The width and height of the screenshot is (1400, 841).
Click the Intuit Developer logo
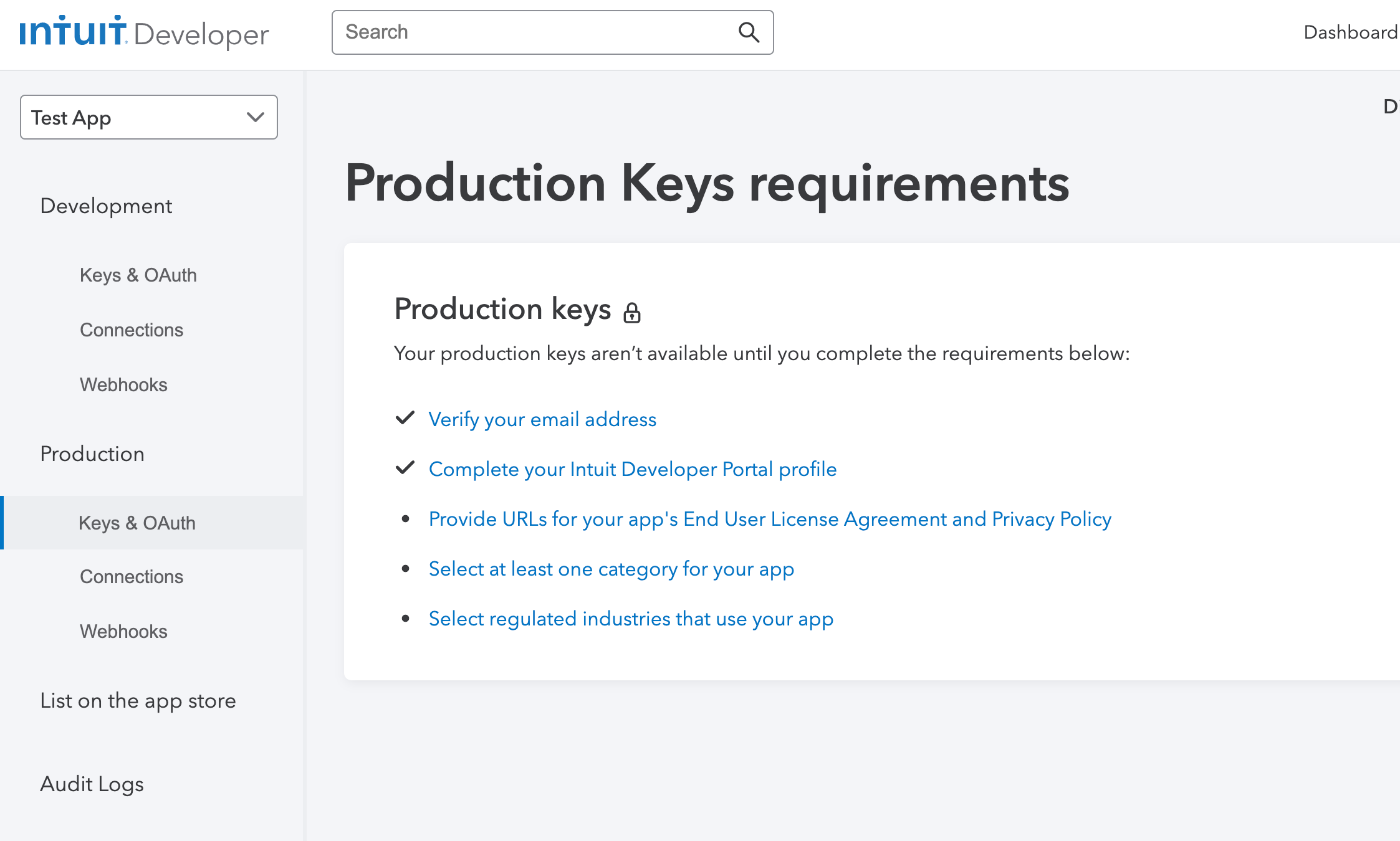[x=144, y=32]
